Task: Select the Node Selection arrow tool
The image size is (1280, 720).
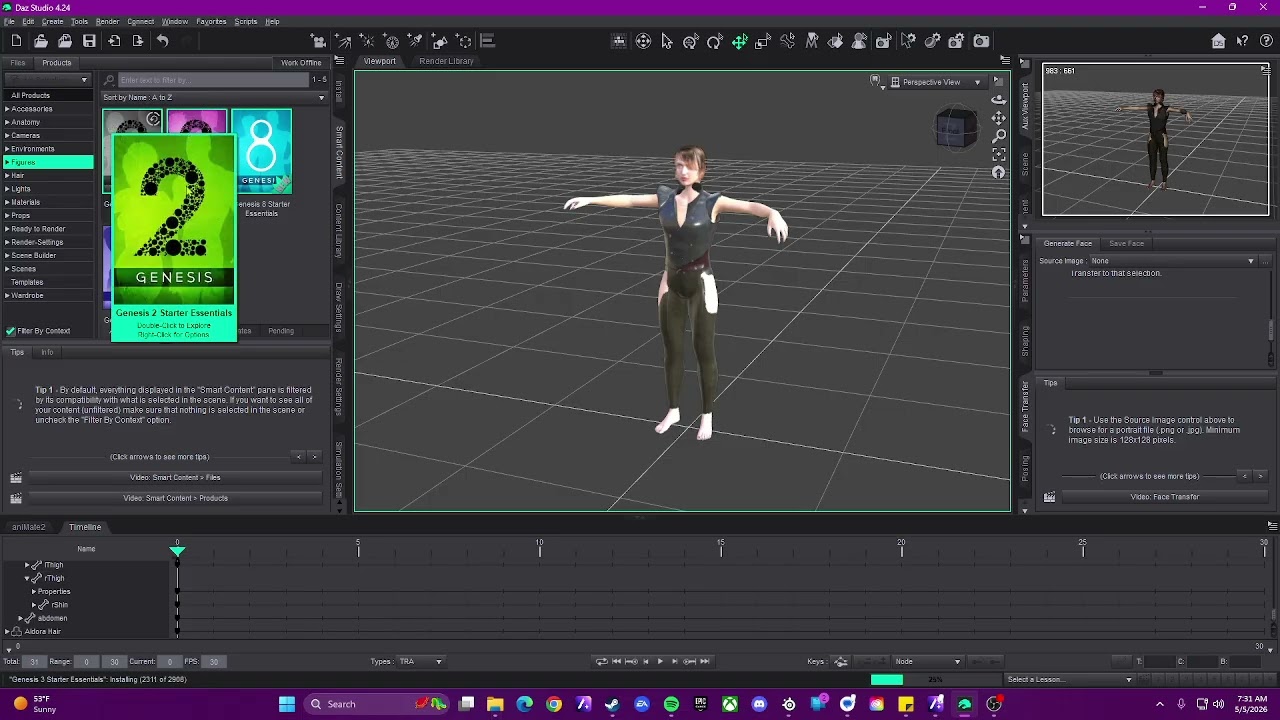Action: [667, 41]
